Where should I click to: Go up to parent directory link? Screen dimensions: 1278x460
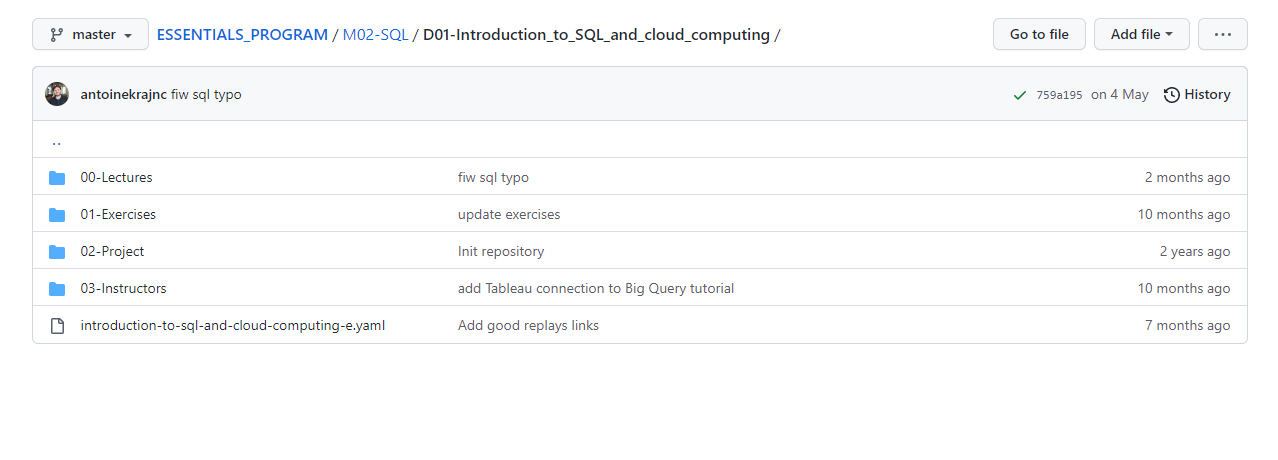pyautogui.click(x=56, y=141)
